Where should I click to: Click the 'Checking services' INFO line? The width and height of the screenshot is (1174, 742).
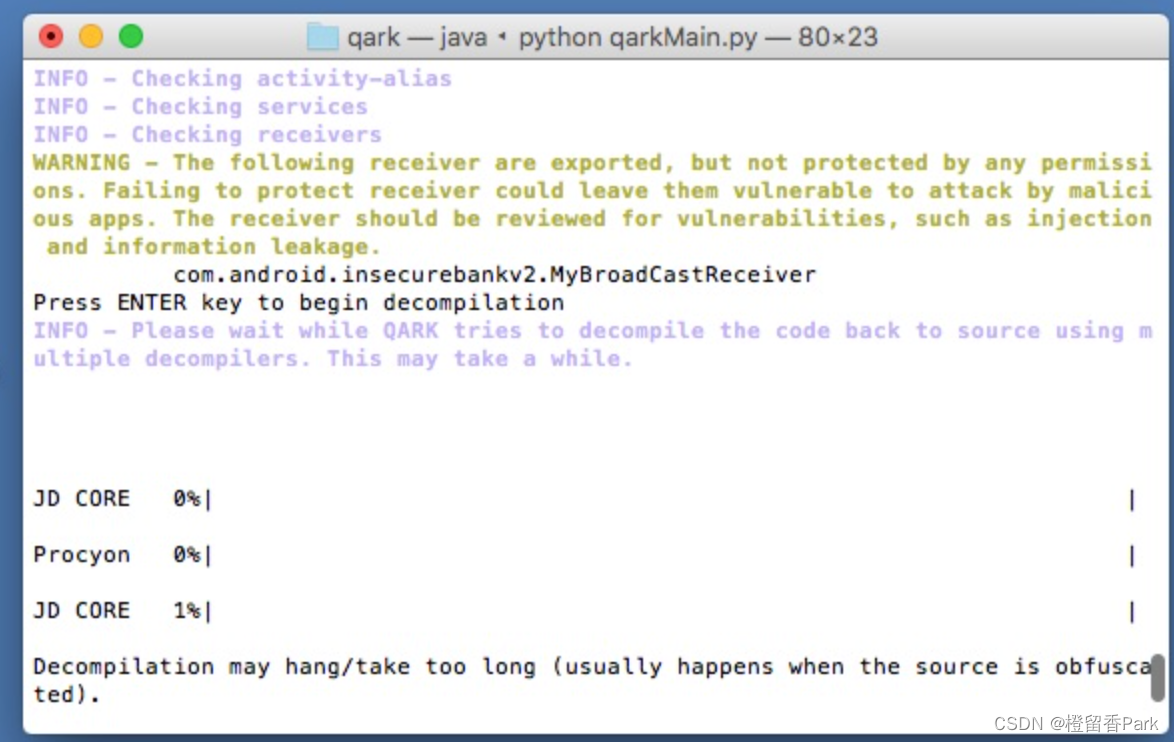click(200, 106)
